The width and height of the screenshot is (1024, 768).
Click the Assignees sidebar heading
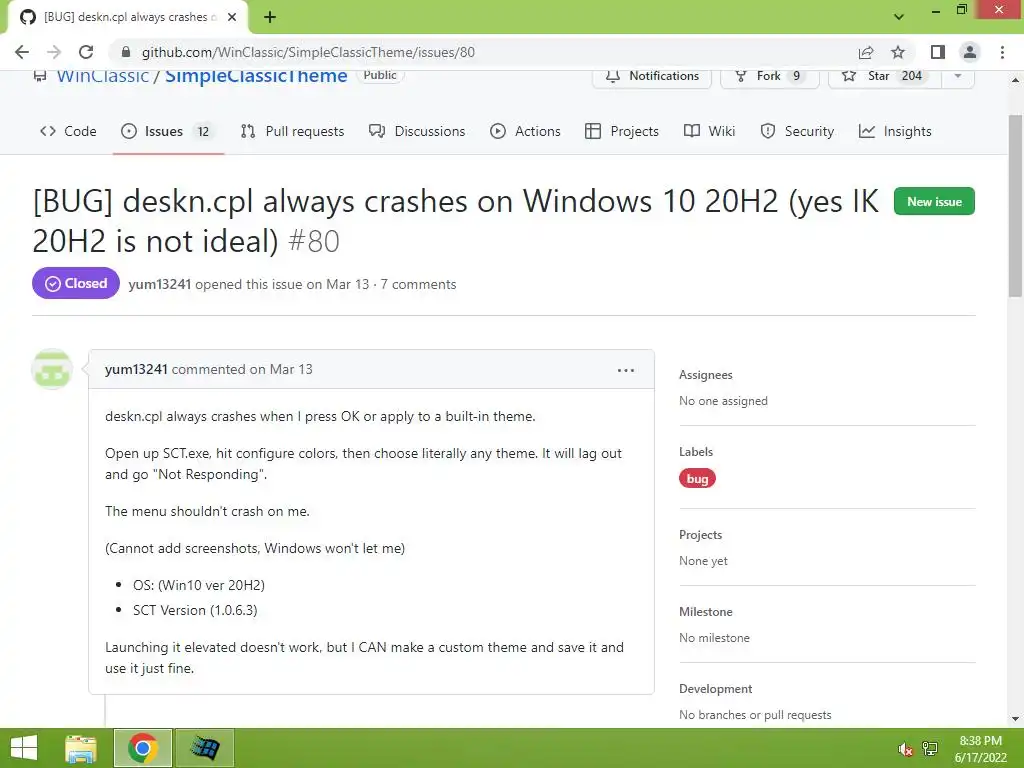click(x=706, y=375)
